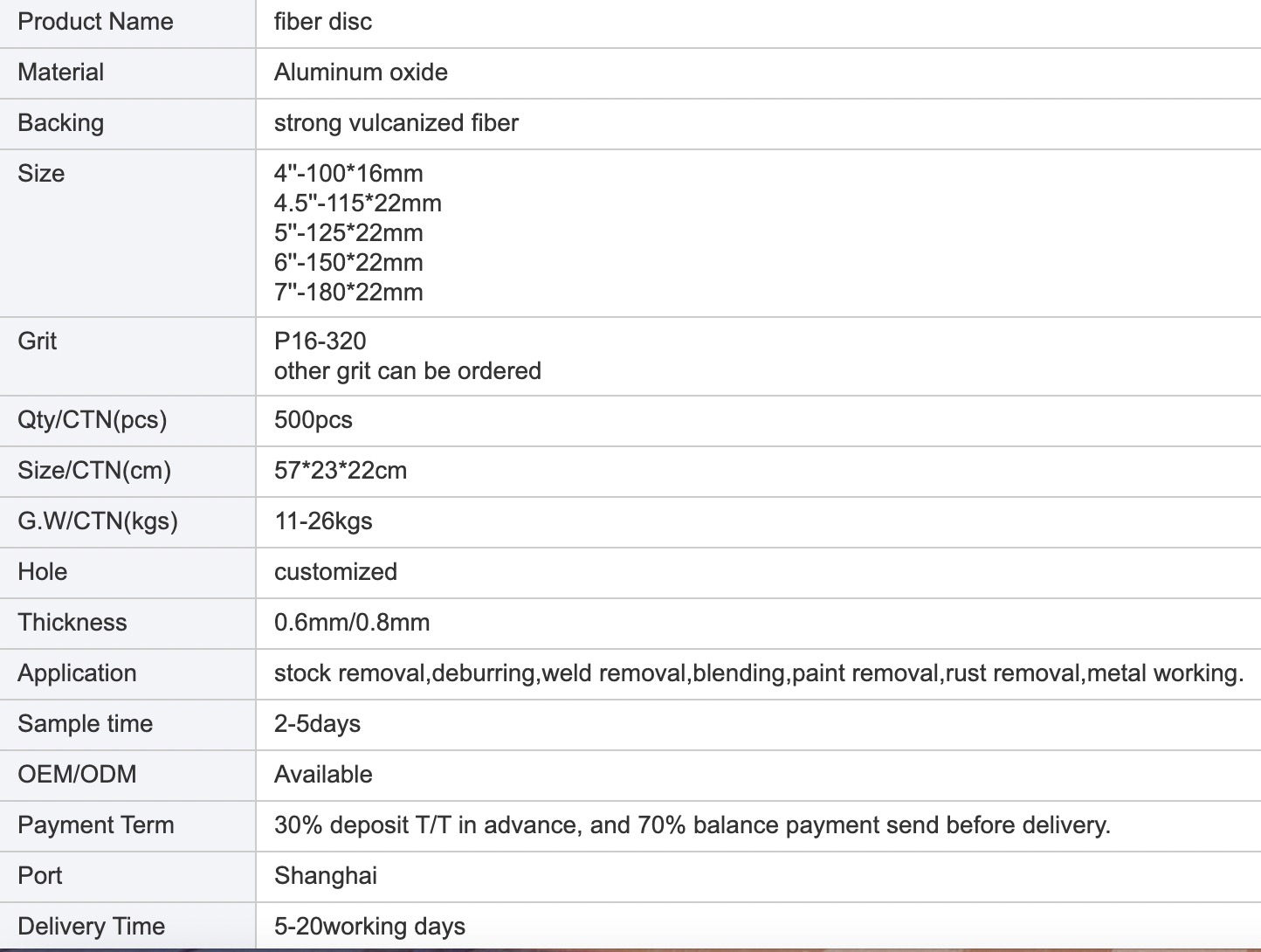Click "other grit can be ordered" text

coord(408,371)
